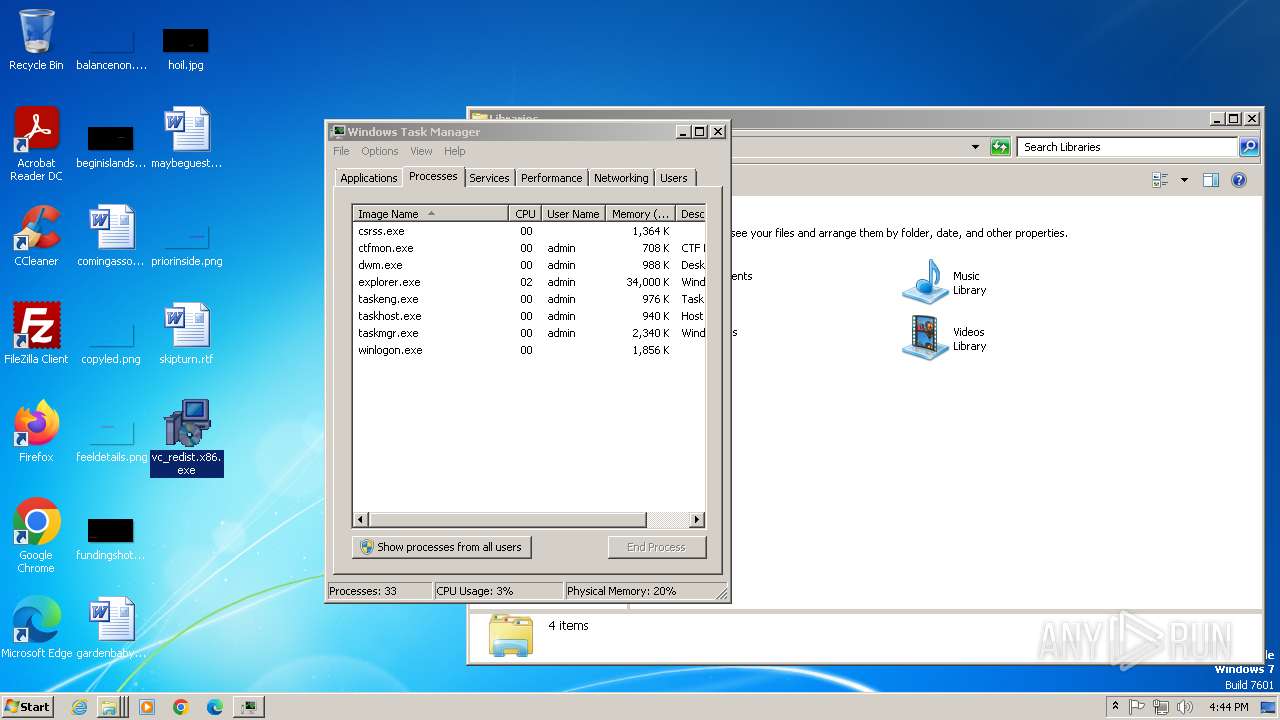Image resolution: width=1280 pixels, height=720 pixels.
Task: Open Internet Explorer from the taskbar
Action: pos(80,707)
